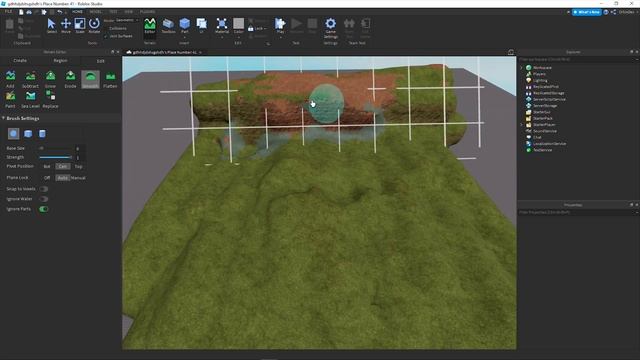Set Plane Lock to Auto
Viewport: 640px width, 360px height.
62,178
